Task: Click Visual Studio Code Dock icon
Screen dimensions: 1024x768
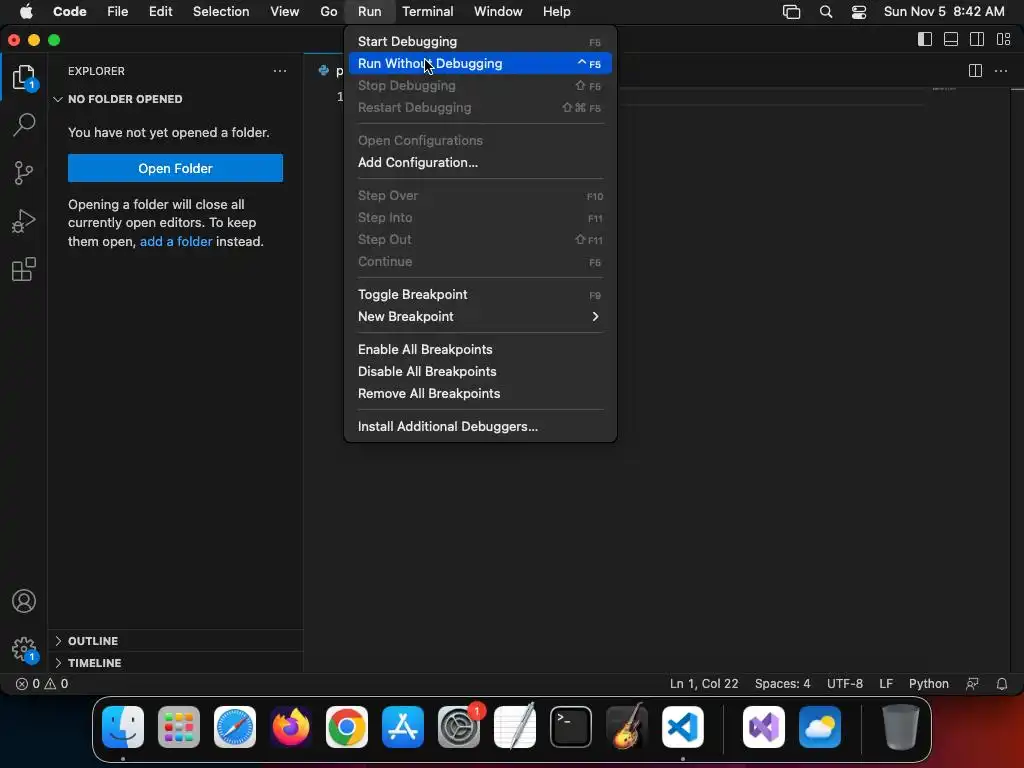Action: pos(682,727)
